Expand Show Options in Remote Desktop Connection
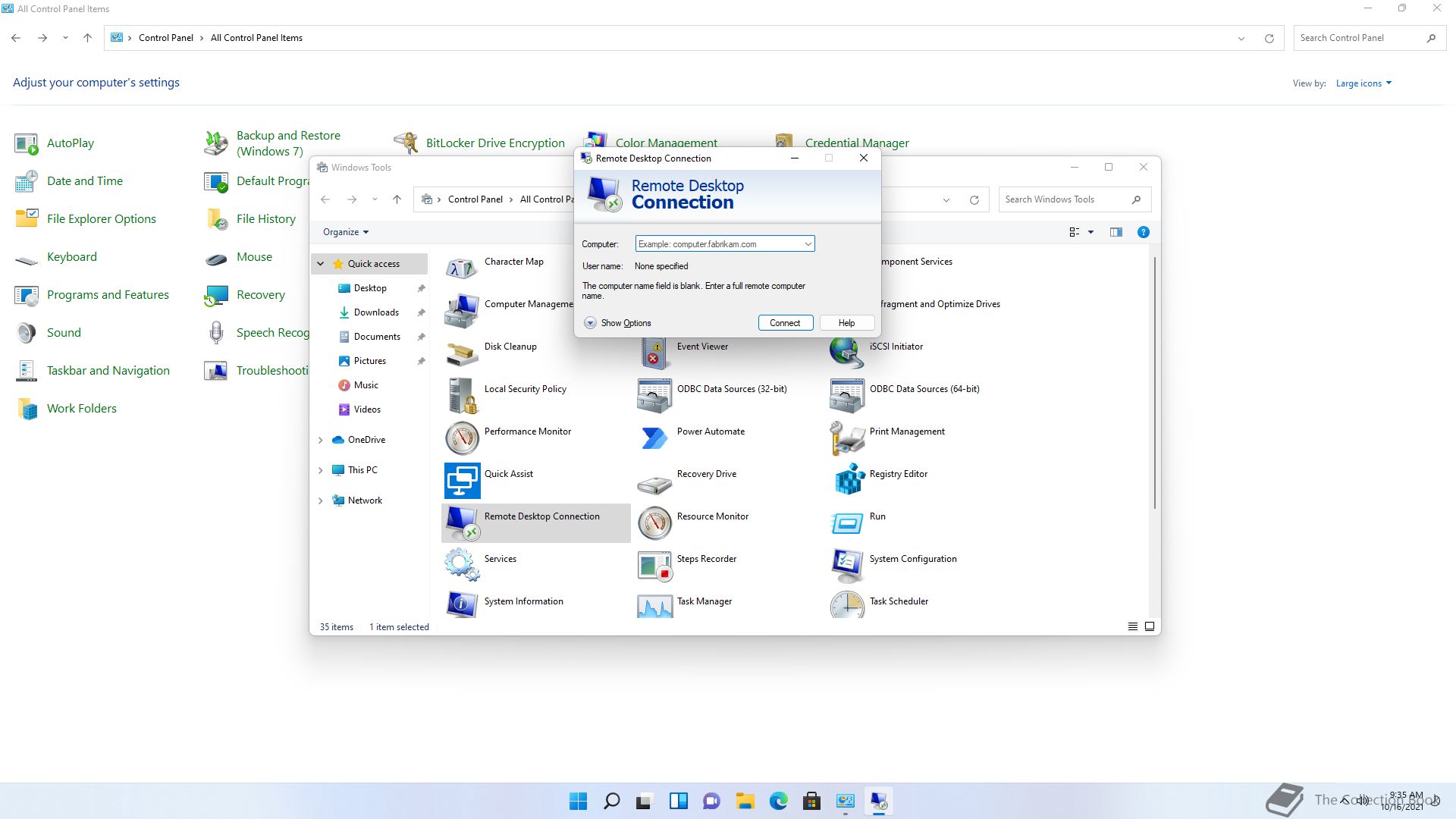Viewport: 1456px width, 819px height. [618, 323]
